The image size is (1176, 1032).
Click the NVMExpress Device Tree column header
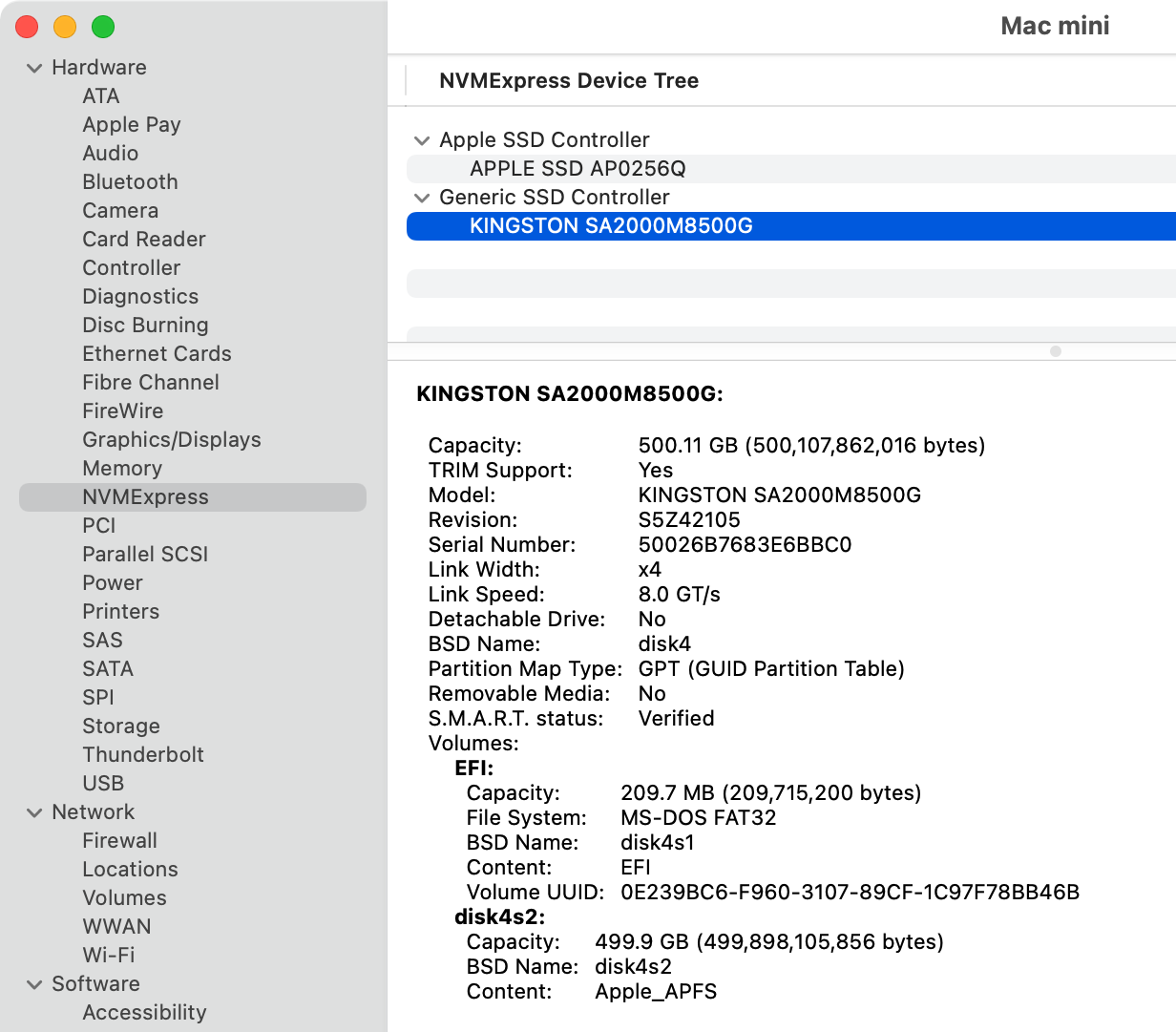coord(569,81)
